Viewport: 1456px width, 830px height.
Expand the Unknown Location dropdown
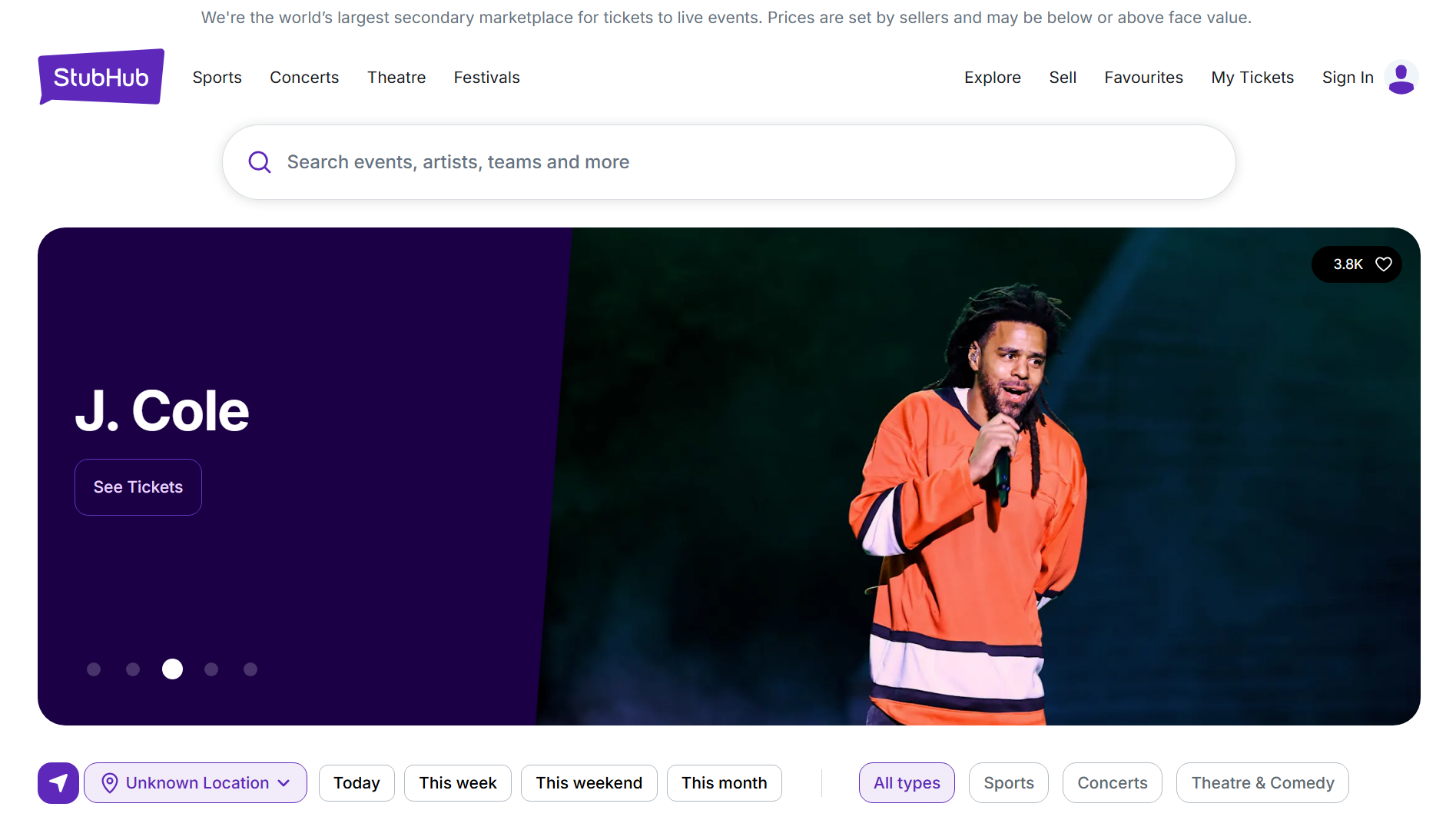pos(195,782)
